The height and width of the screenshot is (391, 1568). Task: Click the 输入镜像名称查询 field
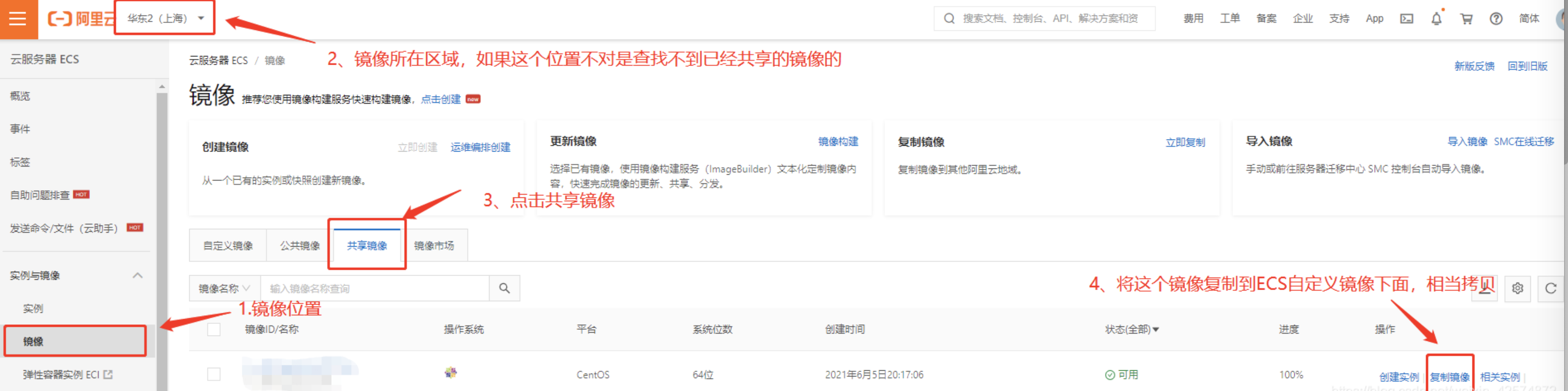(x=374, y=288)
